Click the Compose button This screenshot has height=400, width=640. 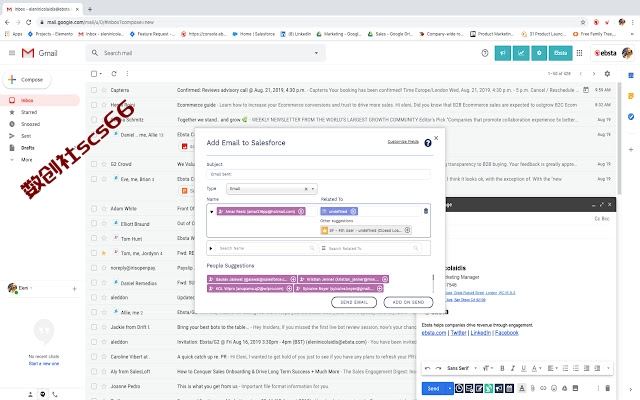(27, 80)
